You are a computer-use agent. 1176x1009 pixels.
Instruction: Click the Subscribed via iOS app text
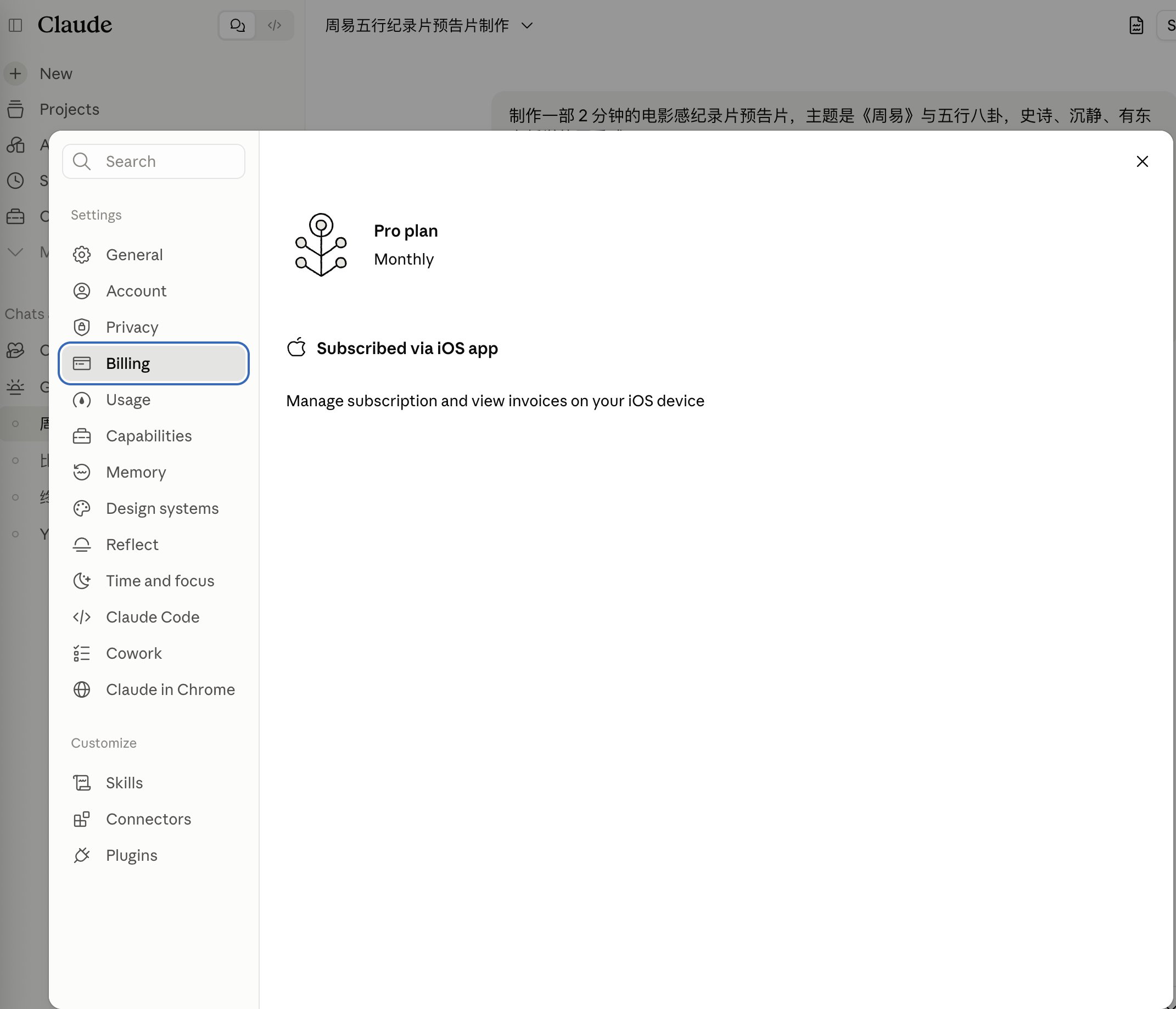tap(407, 348)
